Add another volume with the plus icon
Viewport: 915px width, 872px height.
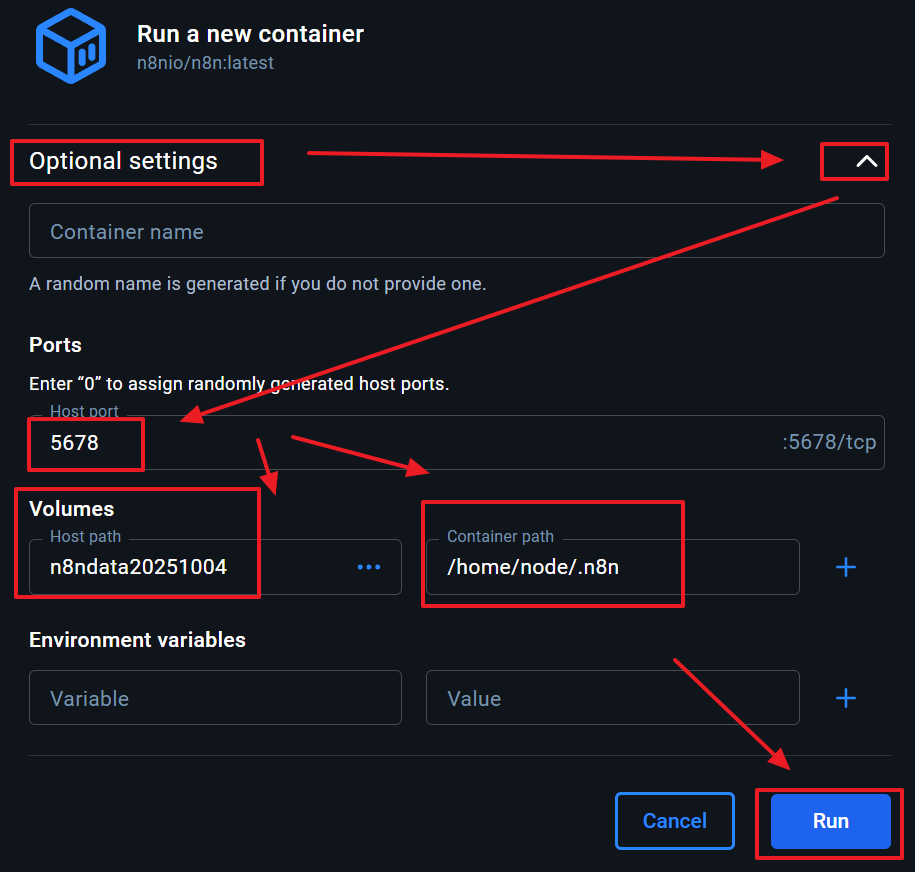click(846, 567)
